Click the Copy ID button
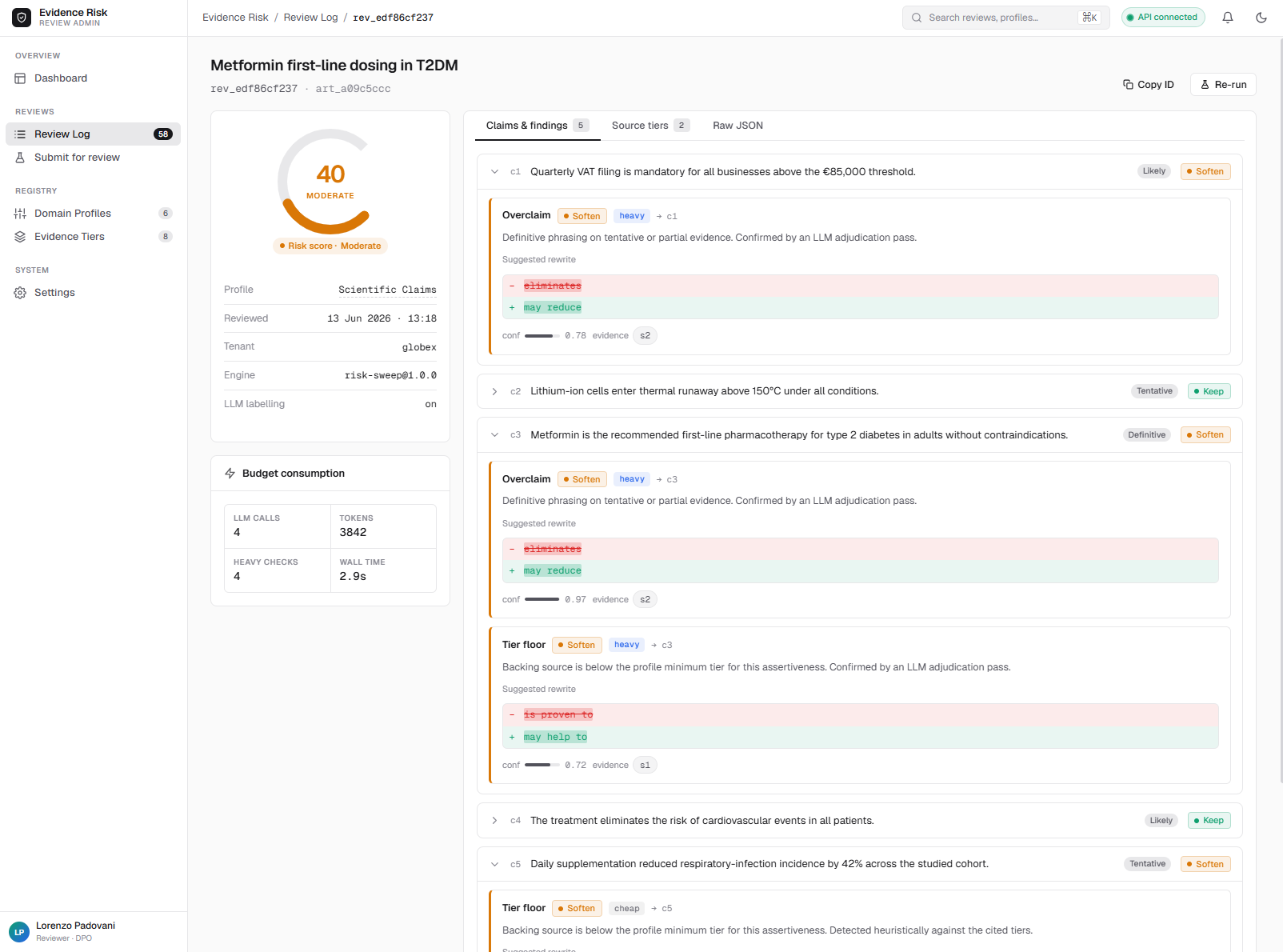Screen dimensions: 1283x952 [1149, 84]
